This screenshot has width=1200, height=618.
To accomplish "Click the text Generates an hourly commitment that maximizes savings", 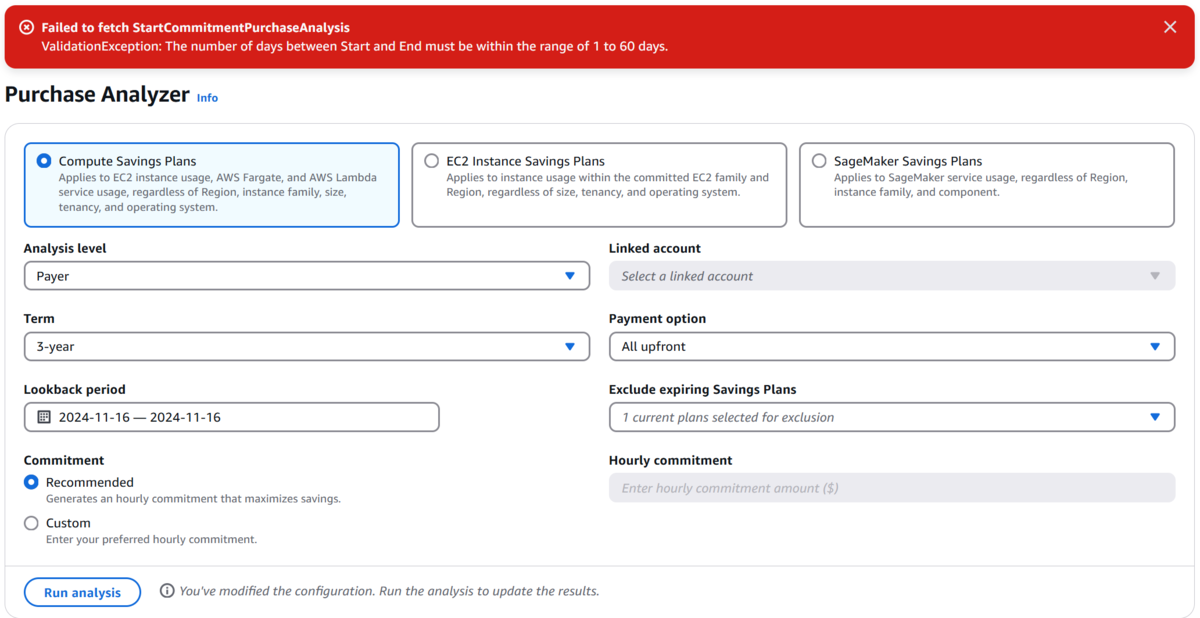I will tap(193, 498).
